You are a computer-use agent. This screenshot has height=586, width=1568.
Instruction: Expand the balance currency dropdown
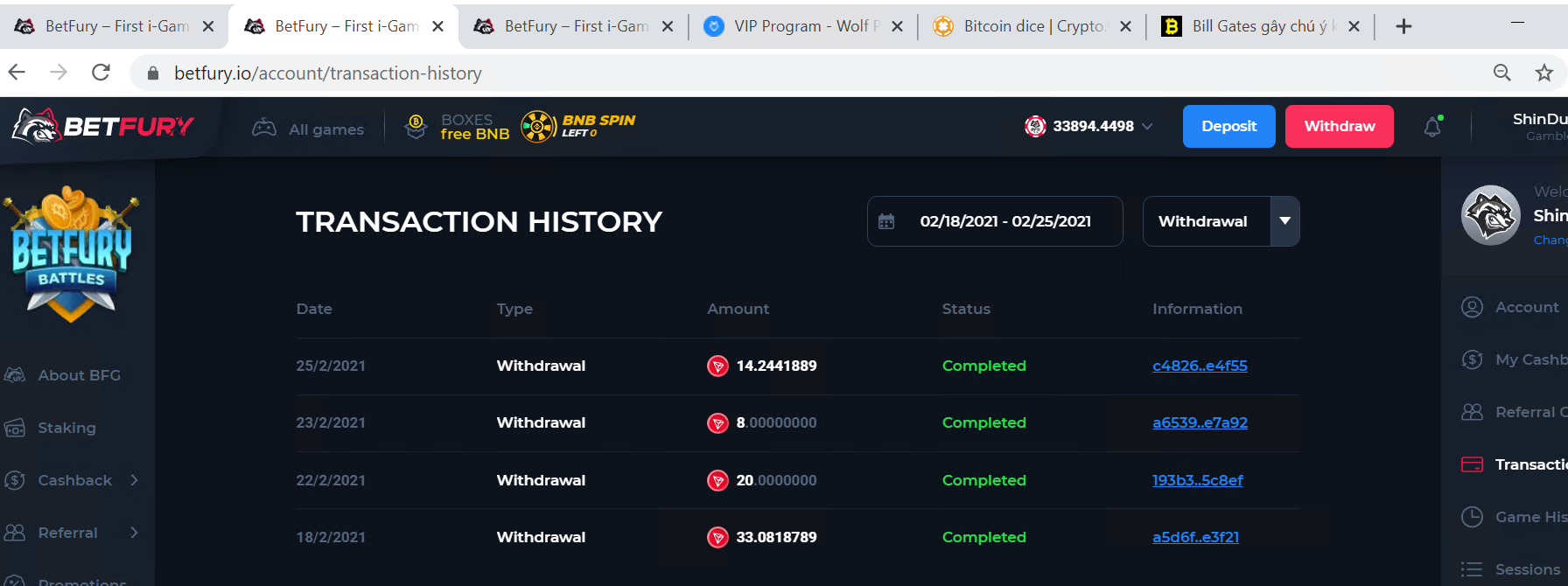click(x=1147, y=126)
